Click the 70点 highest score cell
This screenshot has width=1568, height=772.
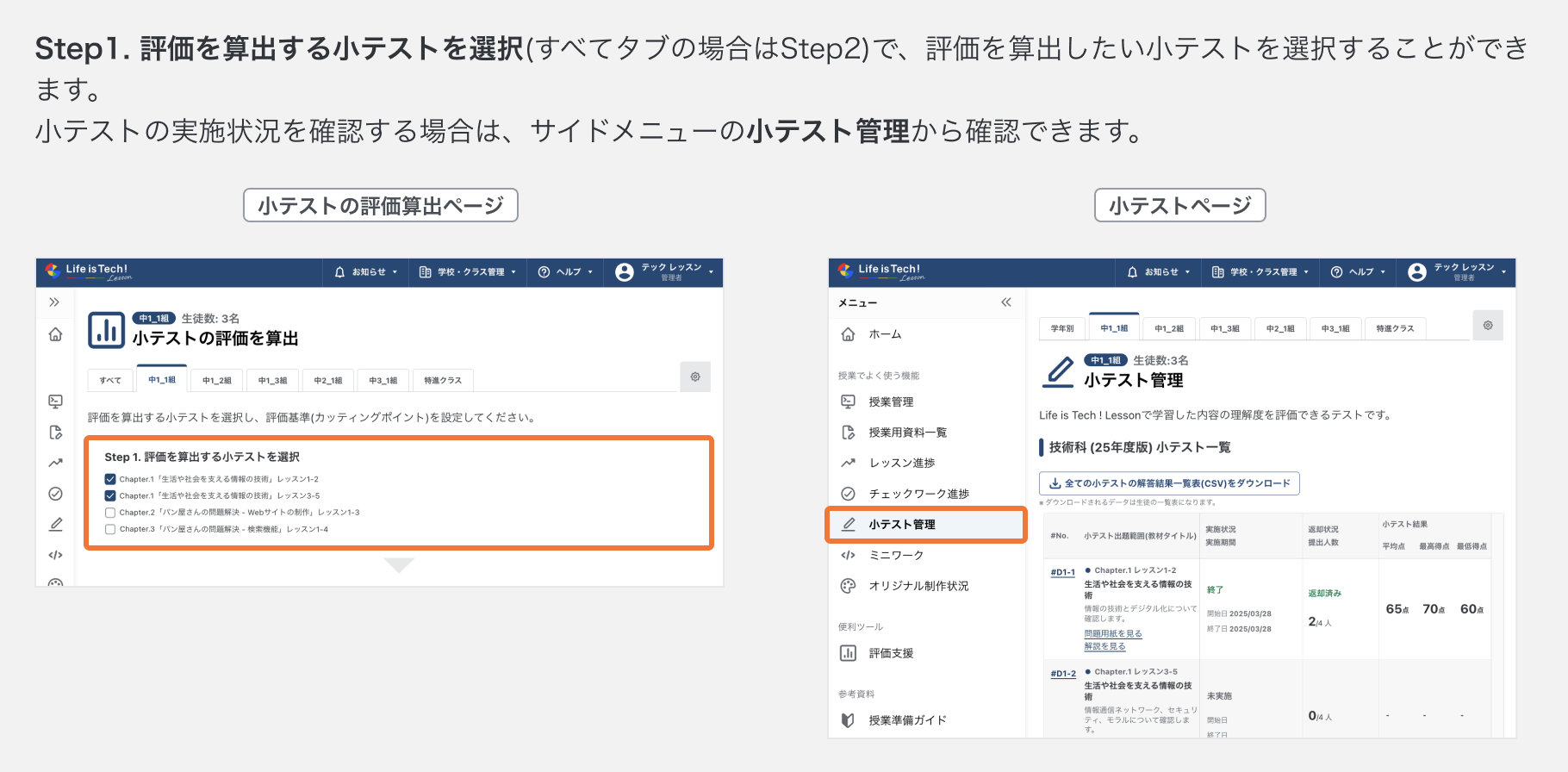pos(1434,609)
